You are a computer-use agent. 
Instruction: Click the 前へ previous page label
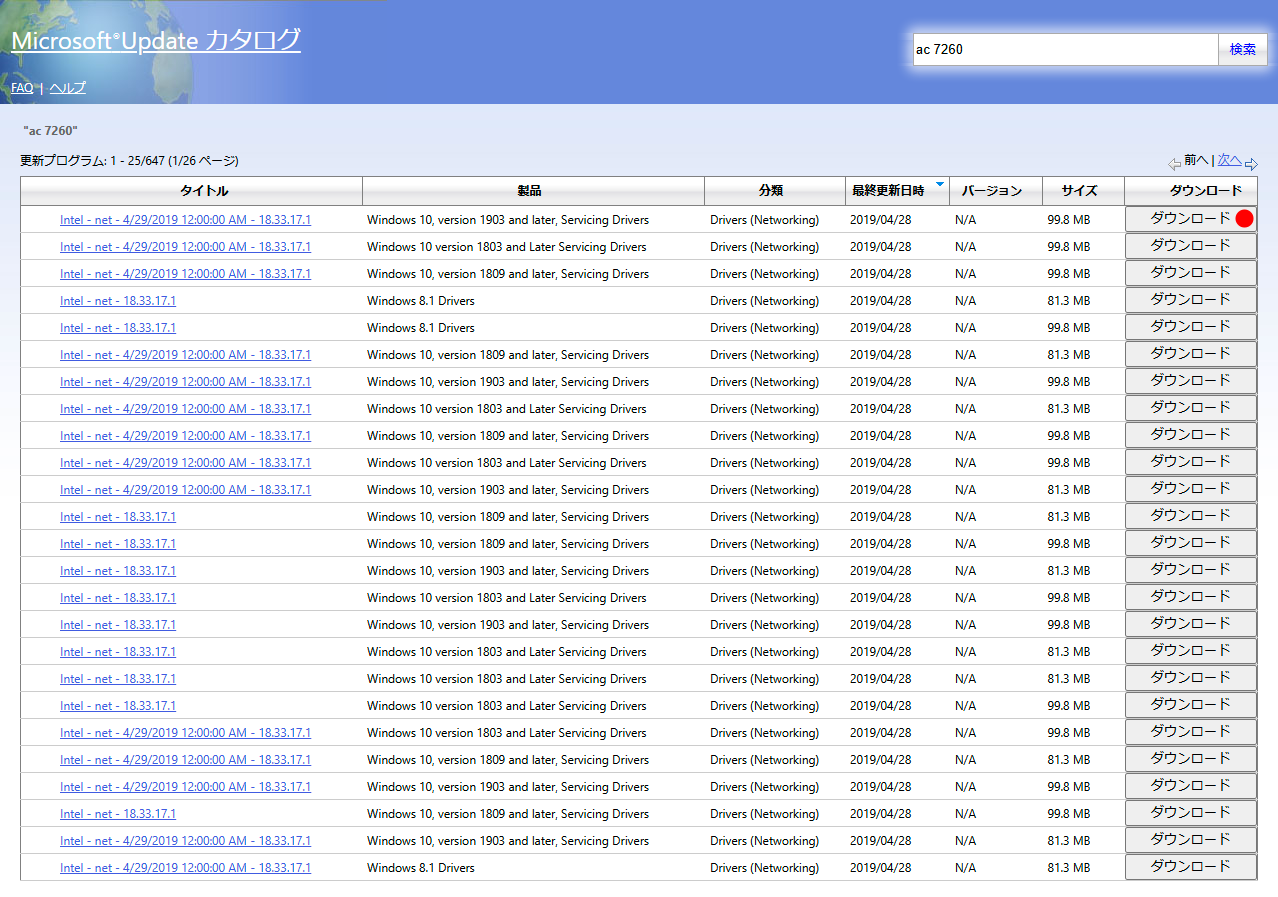(1196, 160)
